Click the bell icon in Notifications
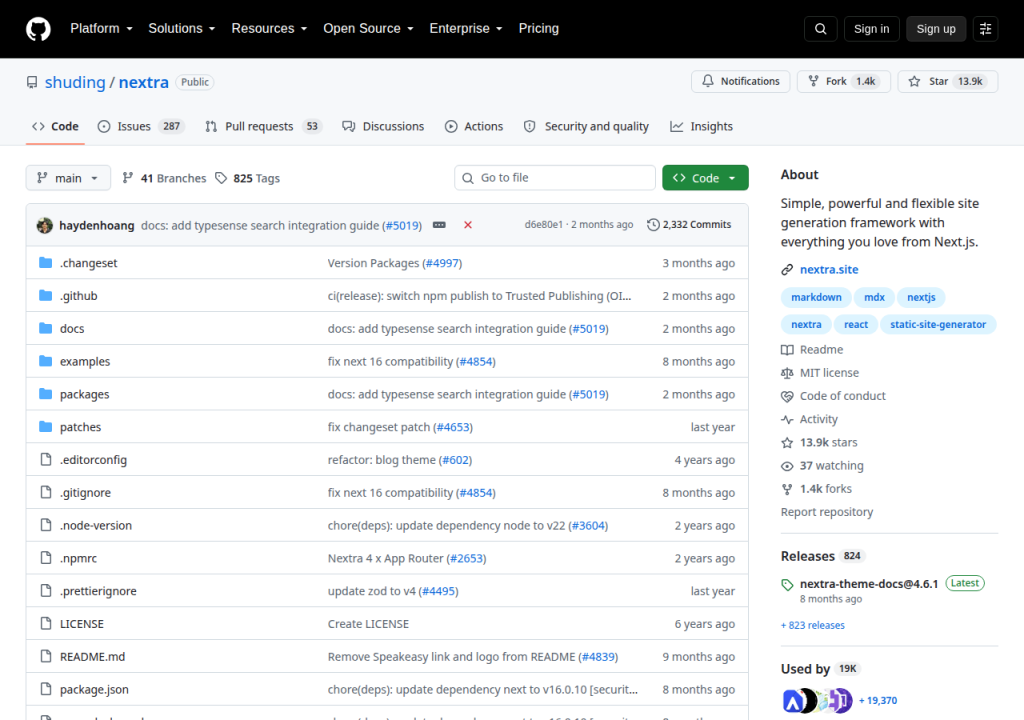The width and height of the screenshot is (1024, 720). [x=708, y=81]
